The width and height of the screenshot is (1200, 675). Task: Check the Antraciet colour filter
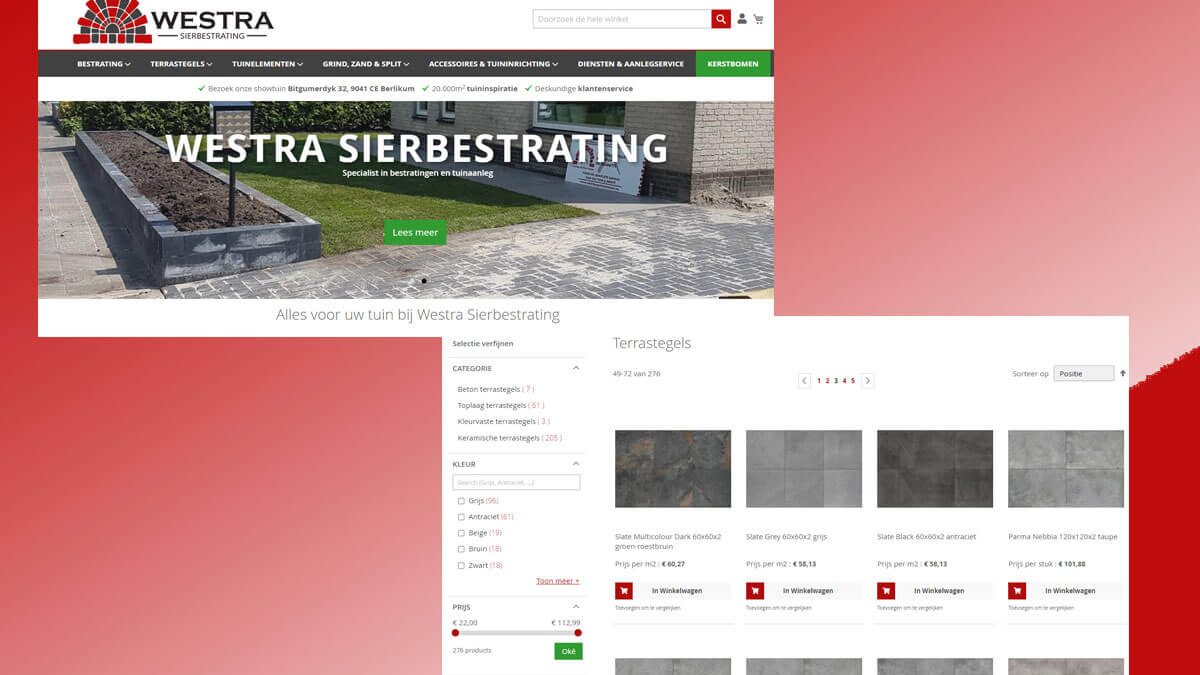click(461, 517)
